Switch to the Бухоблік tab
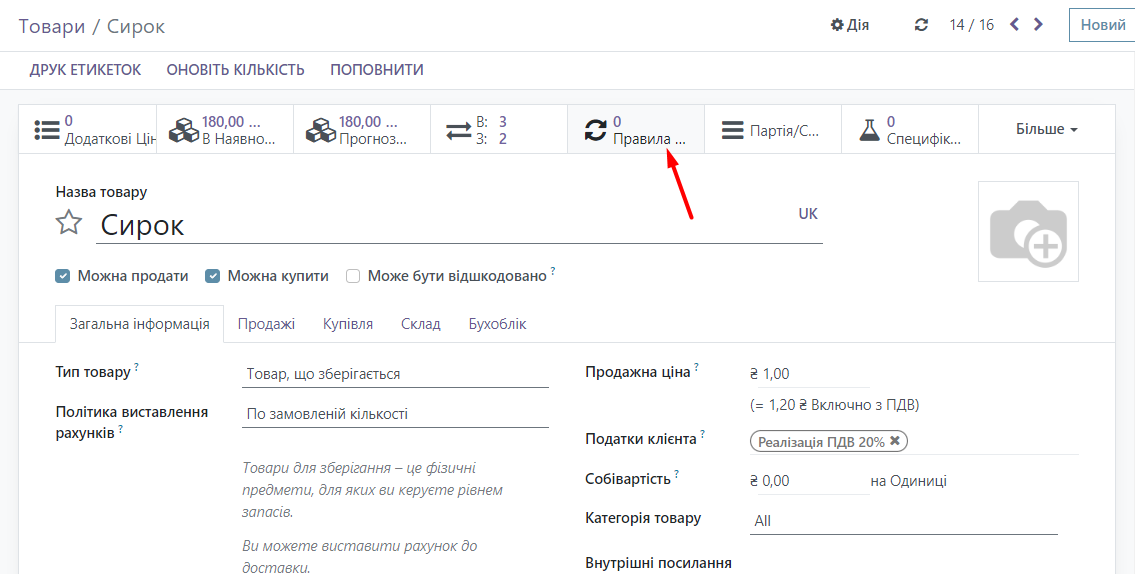Image resolution: width=1135 pixels, height=574 pixels. tap(497, 324)
